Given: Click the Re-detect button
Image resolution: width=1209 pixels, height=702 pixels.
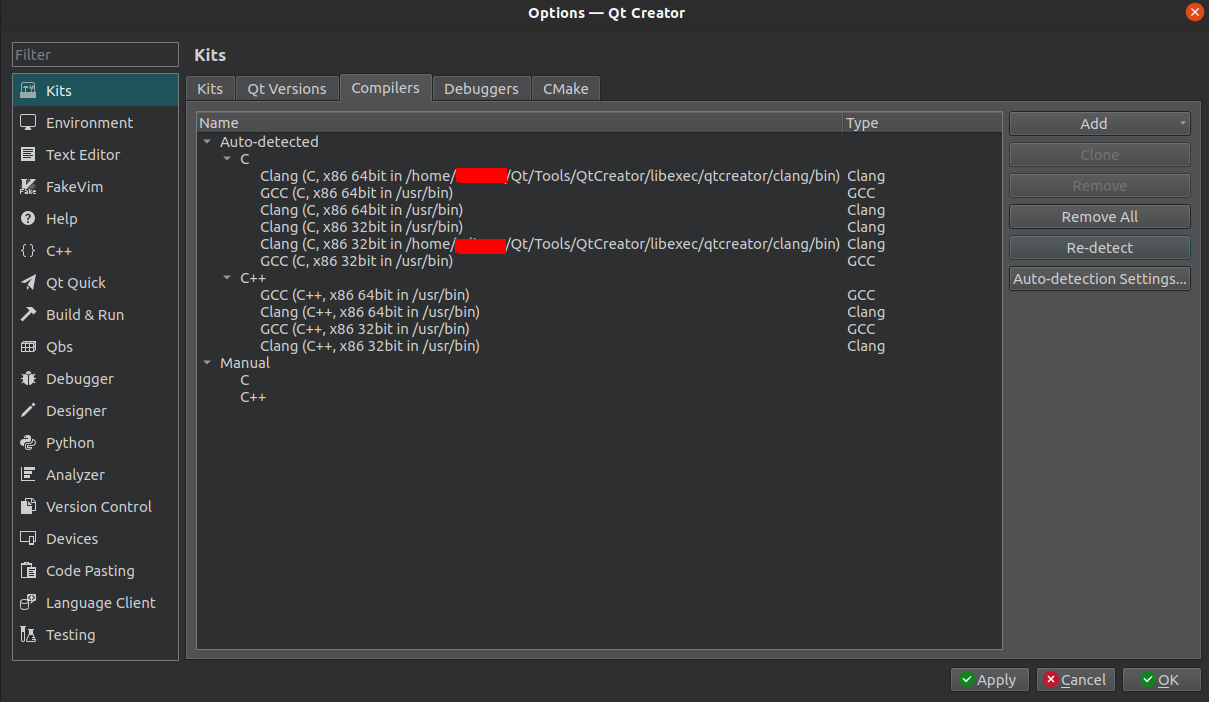Looking at the screenshot, I should click(x=1099, y=248).
